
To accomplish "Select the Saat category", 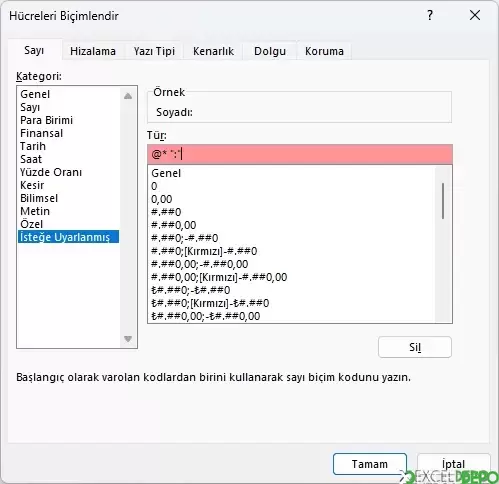I will [x=68, y=159].
